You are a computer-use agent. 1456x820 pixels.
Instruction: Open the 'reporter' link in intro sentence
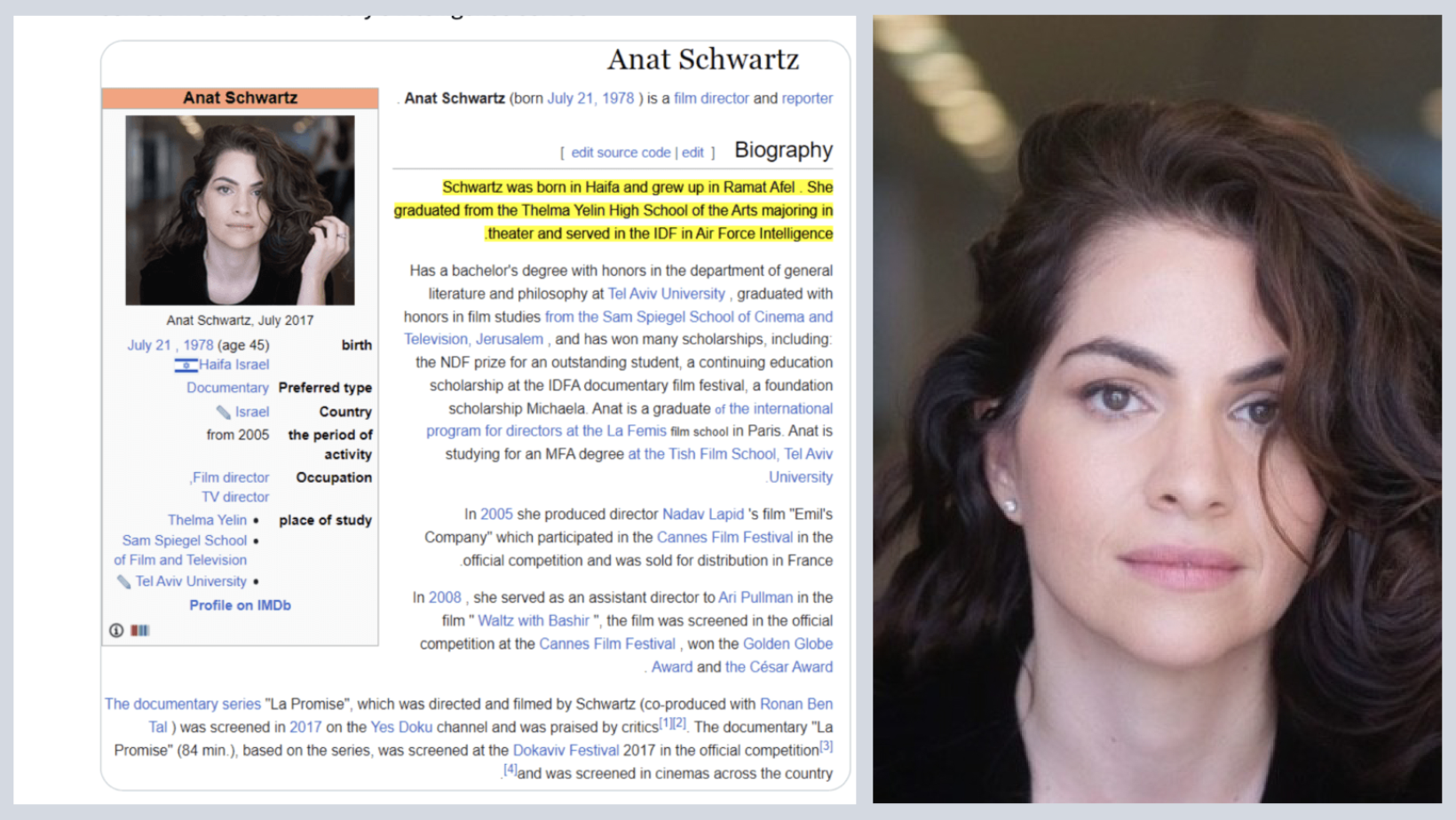(807, 99)
